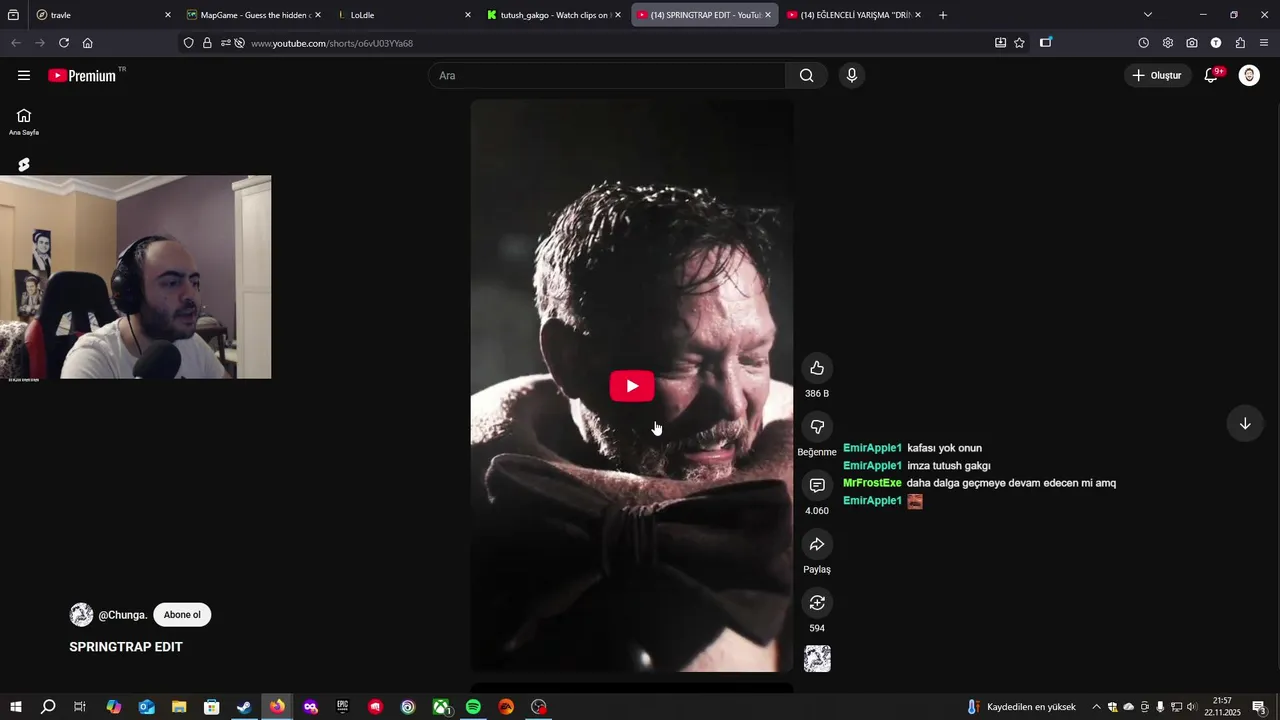Bookmark this page with the star
This screenshot has width=1280, height=720.
[1020, 43]
